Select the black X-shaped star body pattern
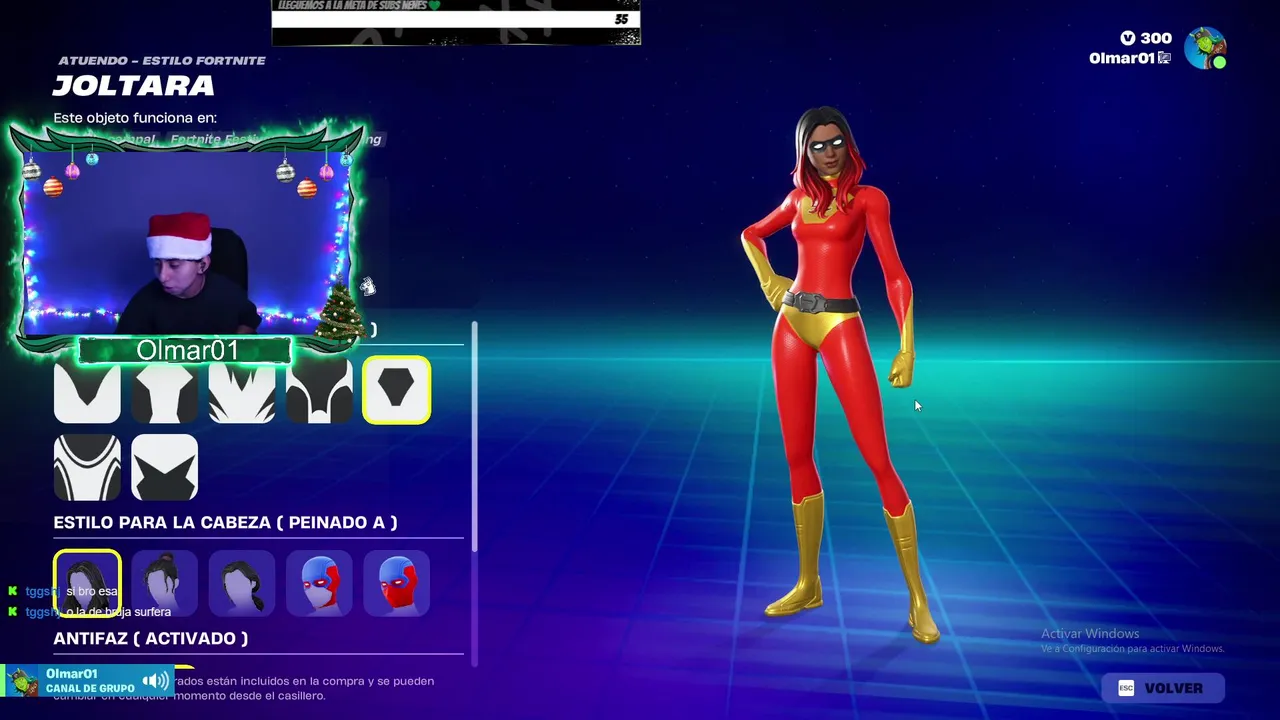1280x720 pixels. pos(165,467)
